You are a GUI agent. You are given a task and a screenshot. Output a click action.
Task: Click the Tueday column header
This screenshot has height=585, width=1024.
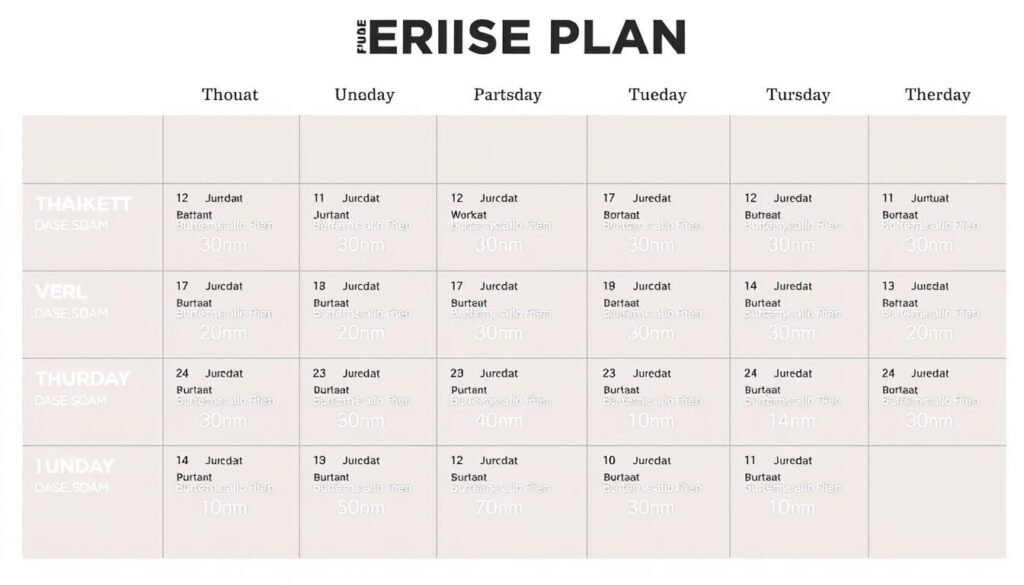click(657, 95)
